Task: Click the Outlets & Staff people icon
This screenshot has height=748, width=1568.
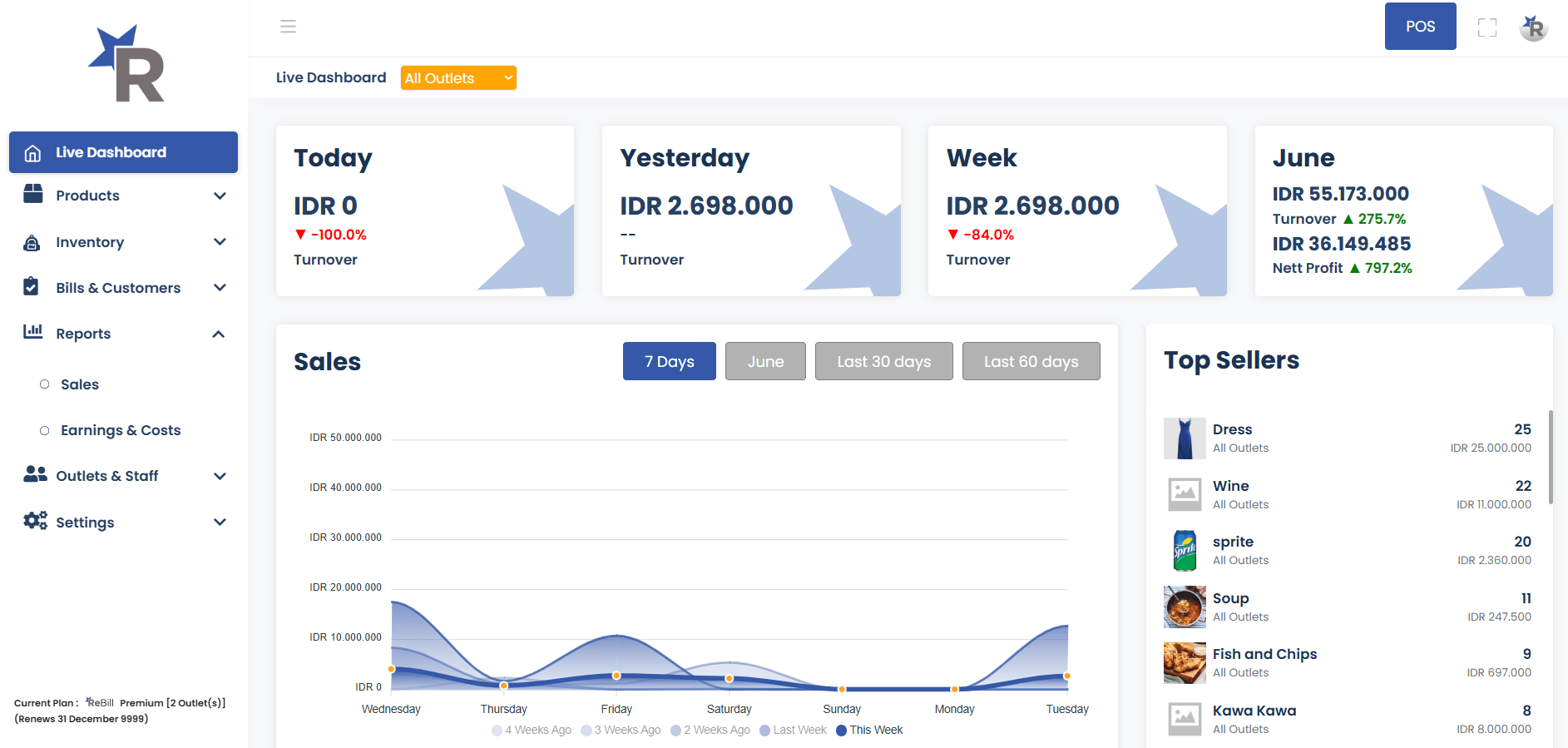Action: pyautogui.click(x=35, y=474)
